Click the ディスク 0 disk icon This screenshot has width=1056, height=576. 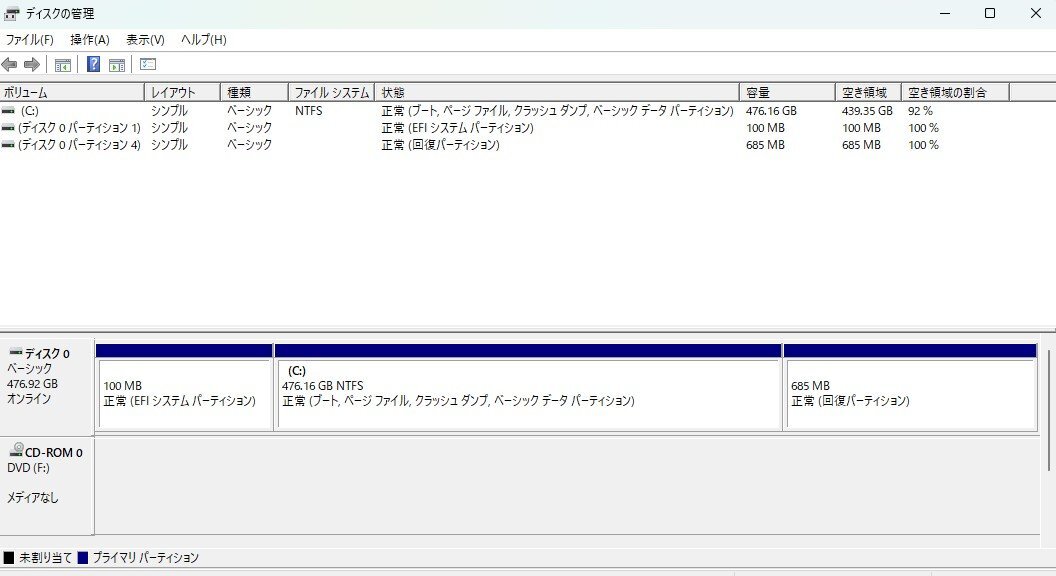(16, 352)
